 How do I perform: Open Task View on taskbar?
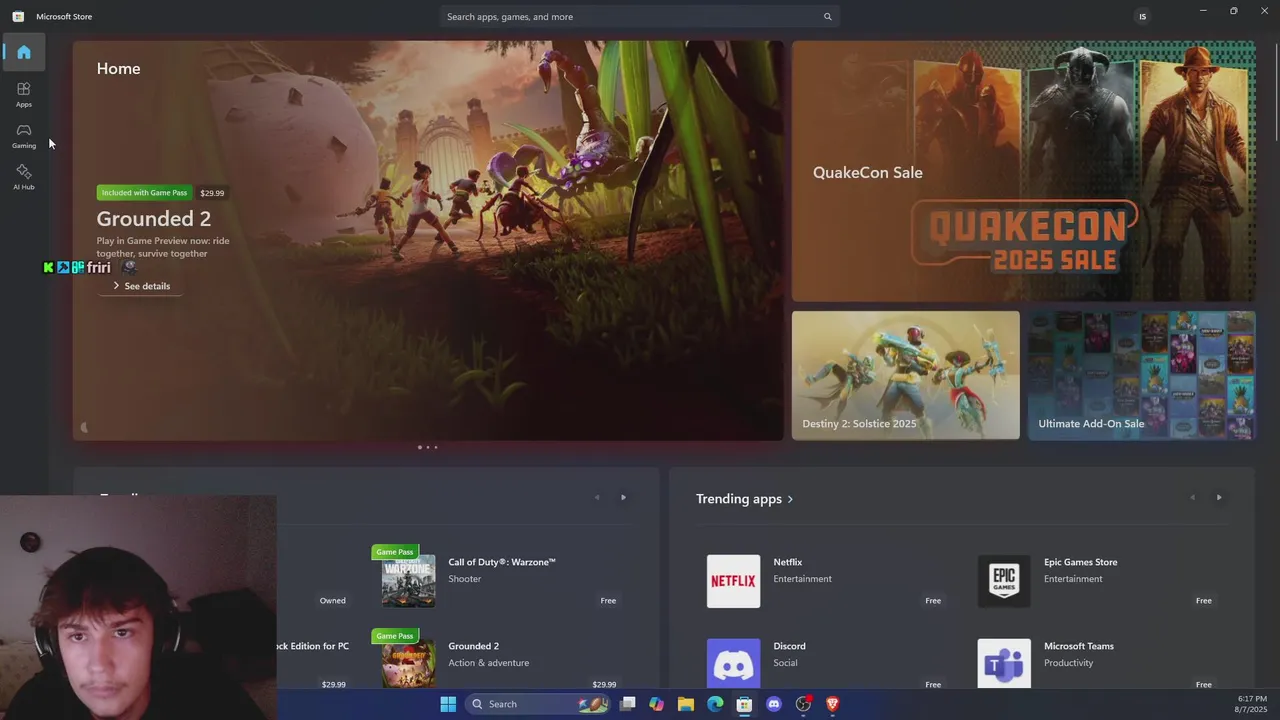[627, 704]
